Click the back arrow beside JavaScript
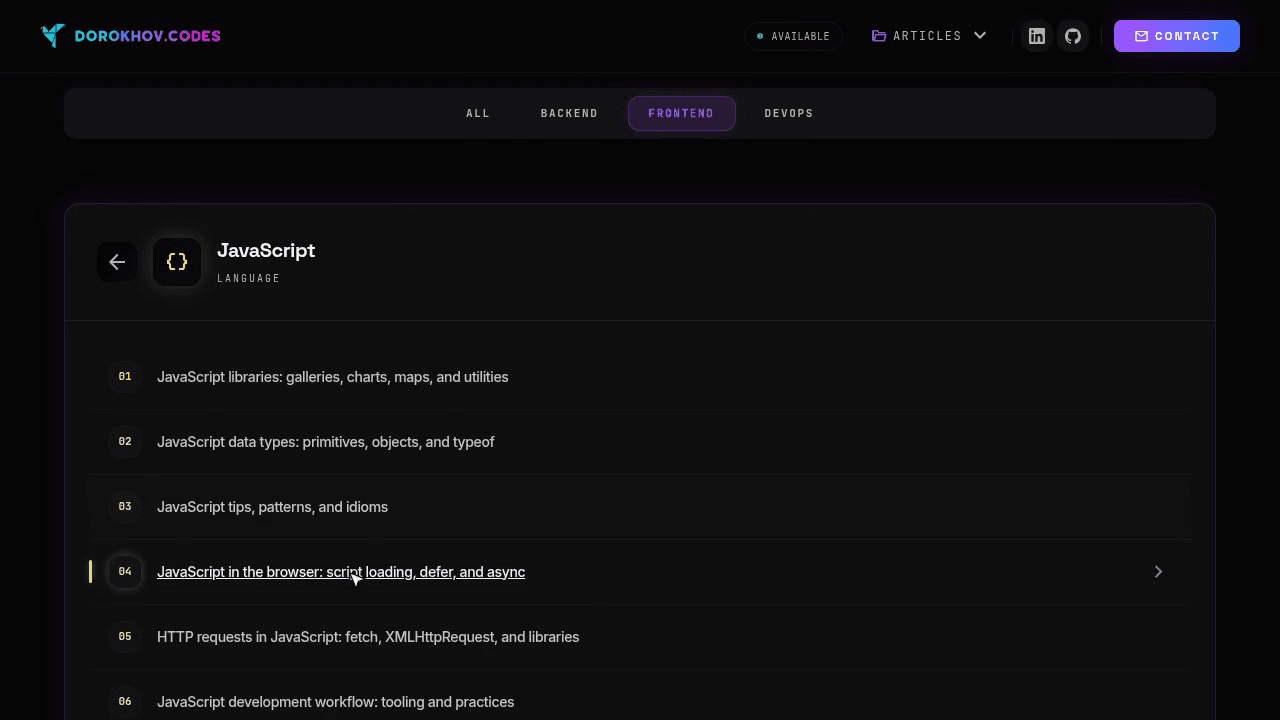 coord(117,262)
